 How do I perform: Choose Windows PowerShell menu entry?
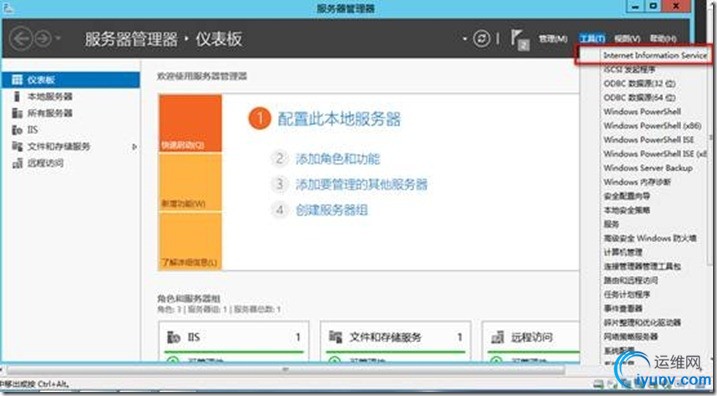(x=642, y=112)
